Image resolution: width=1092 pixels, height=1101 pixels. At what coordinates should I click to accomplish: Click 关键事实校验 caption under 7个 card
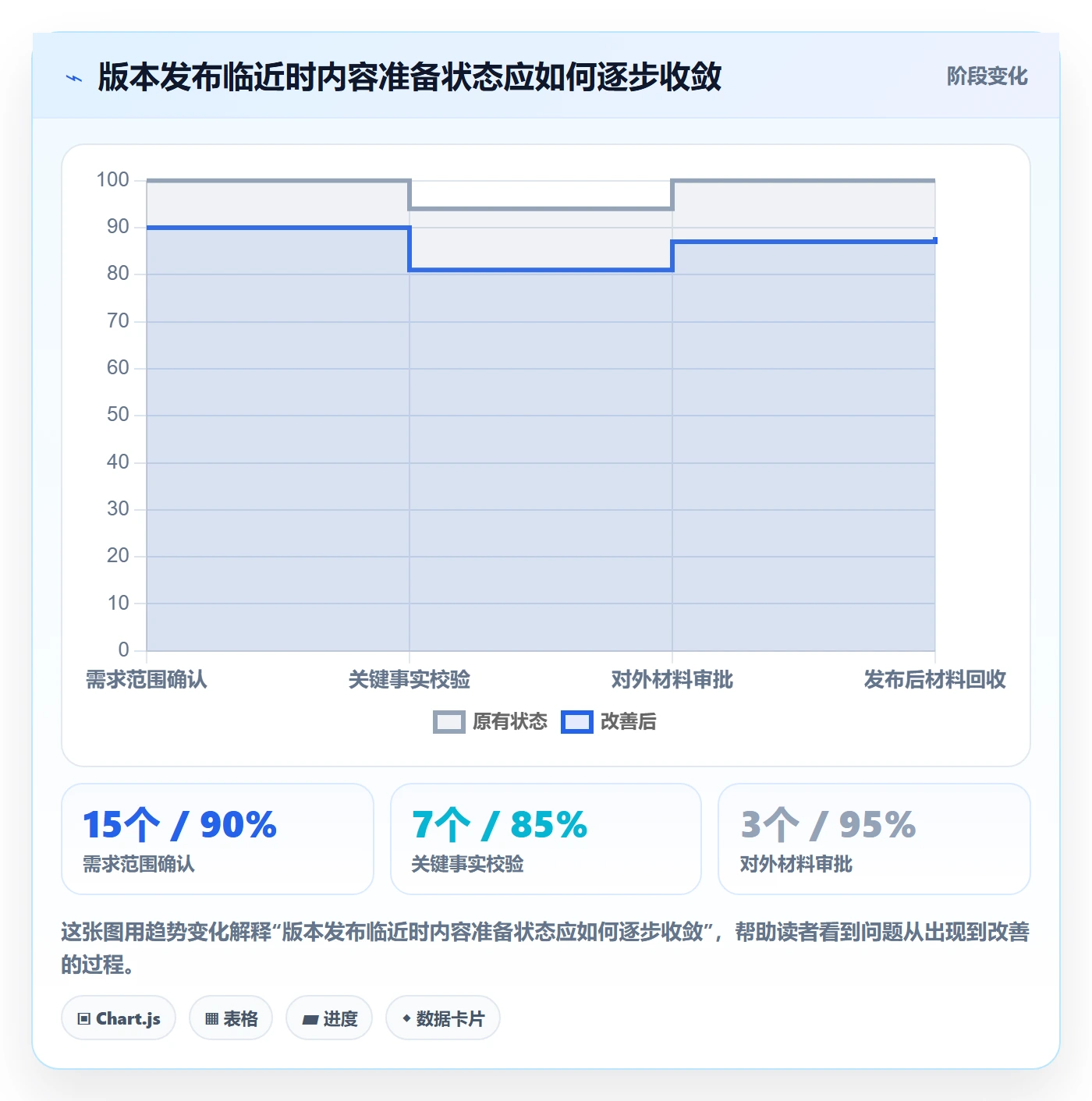[467, 865]
